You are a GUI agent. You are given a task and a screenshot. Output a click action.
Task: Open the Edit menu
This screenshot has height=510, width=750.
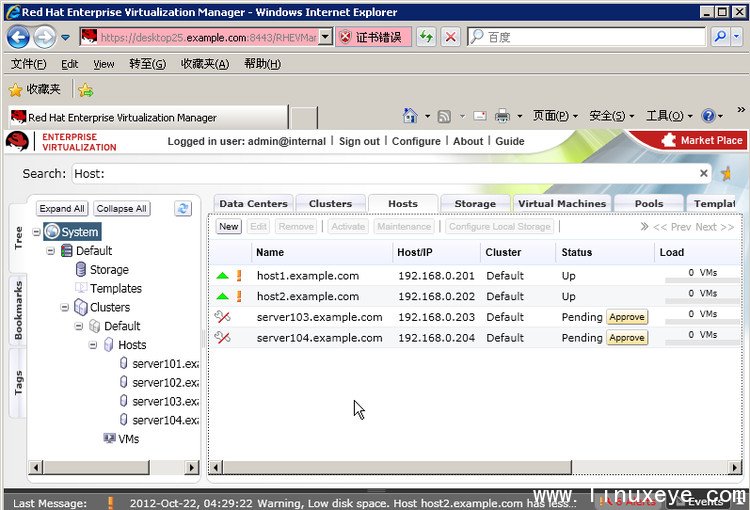point(69,64)
